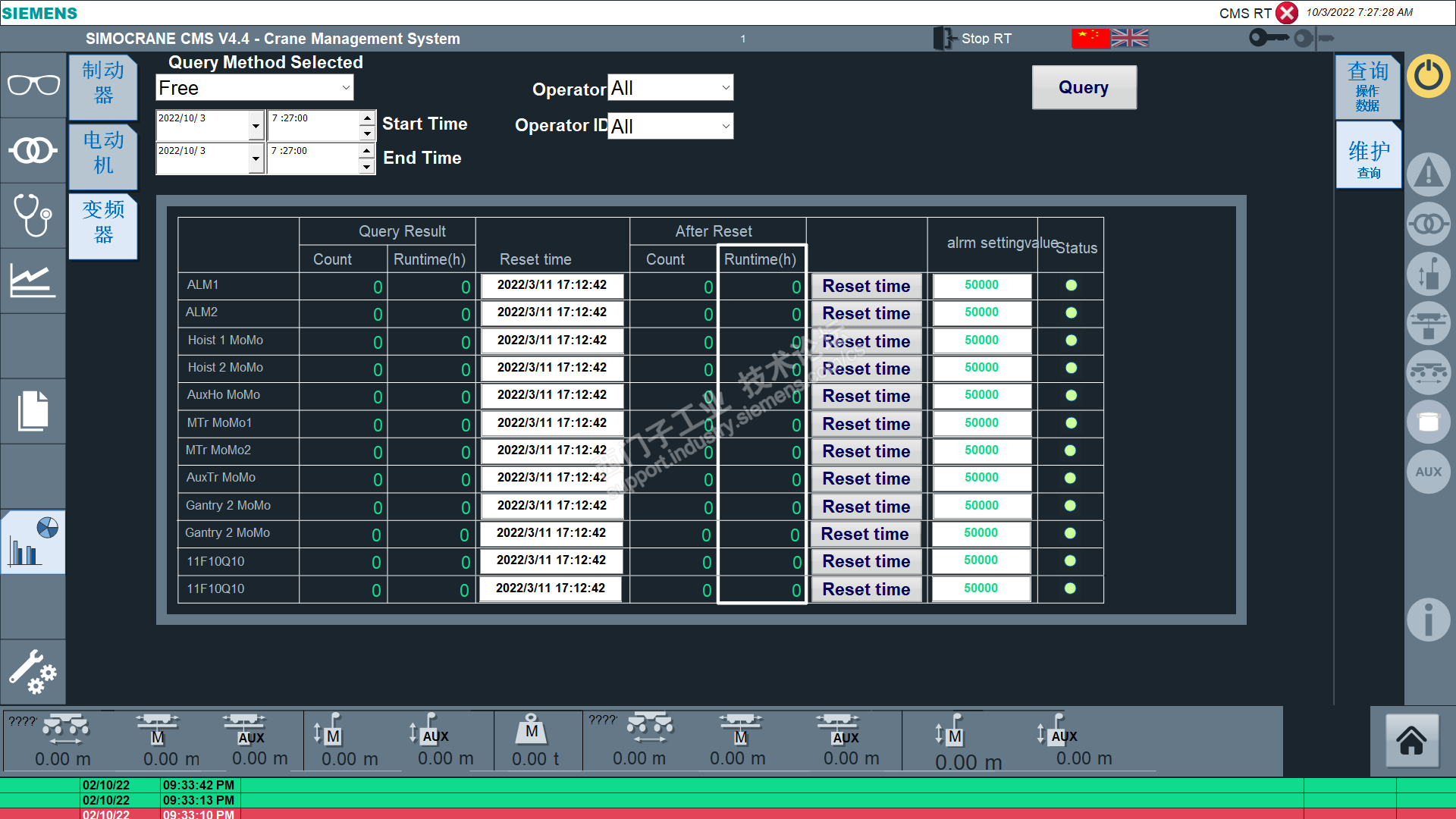The image size is (1456, 819).
Task: Click Reset time for ALM1 row
Action: (x=866, y=286)
